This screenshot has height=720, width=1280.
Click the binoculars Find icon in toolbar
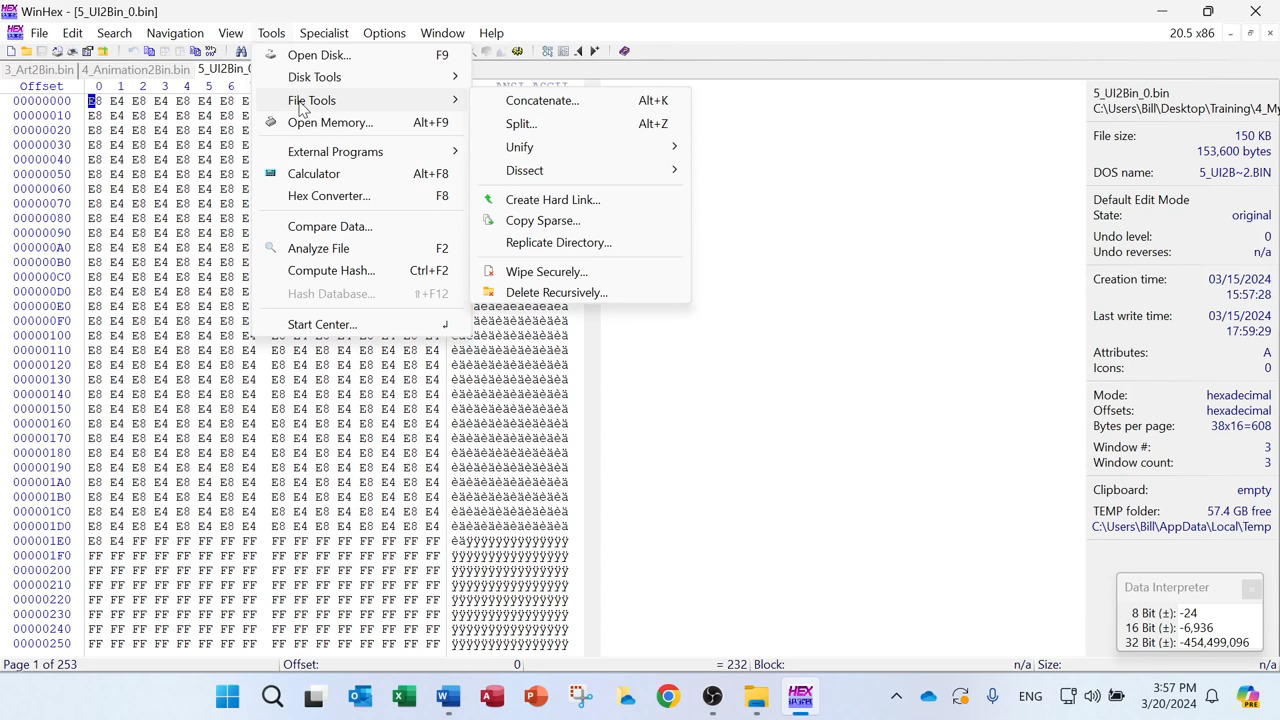coord(241,51)
